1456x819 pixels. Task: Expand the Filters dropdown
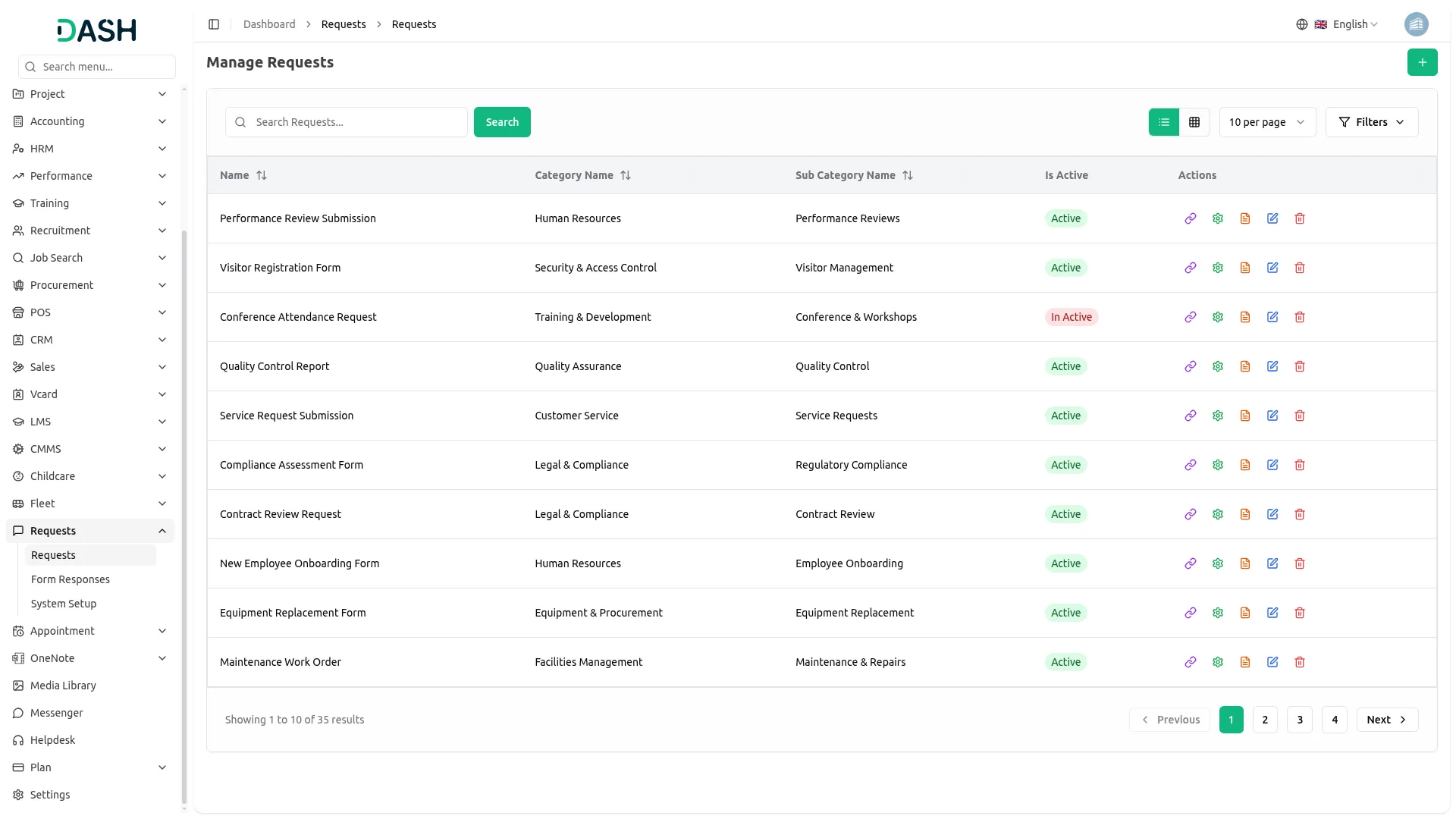click(x=1372, y=122)
